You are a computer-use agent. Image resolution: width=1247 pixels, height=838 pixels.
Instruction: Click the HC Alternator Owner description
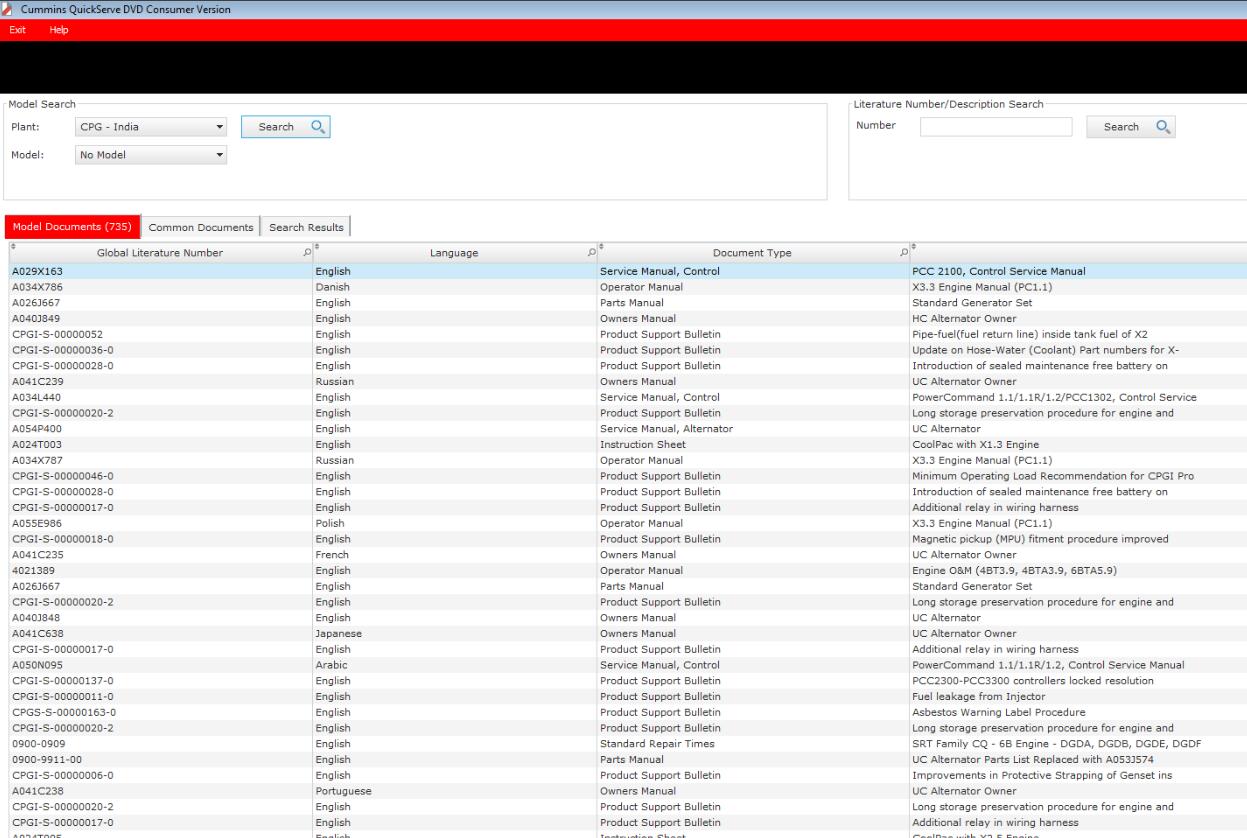point(964,319)
